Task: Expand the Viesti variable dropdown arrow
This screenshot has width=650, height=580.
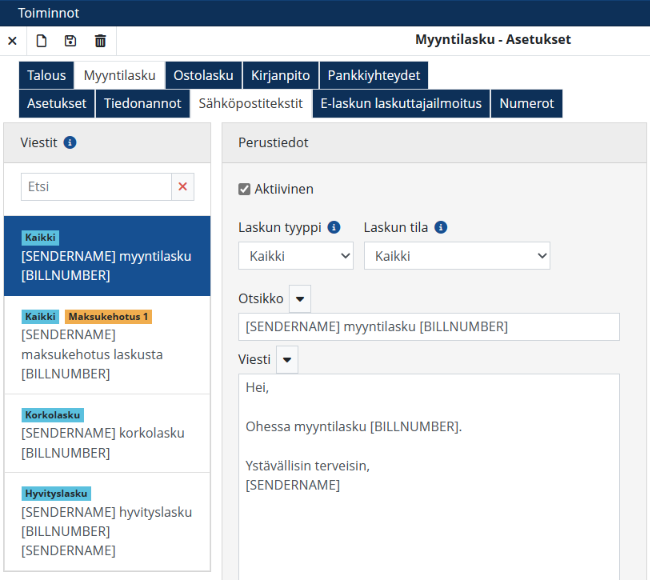Action: [287, 359]
